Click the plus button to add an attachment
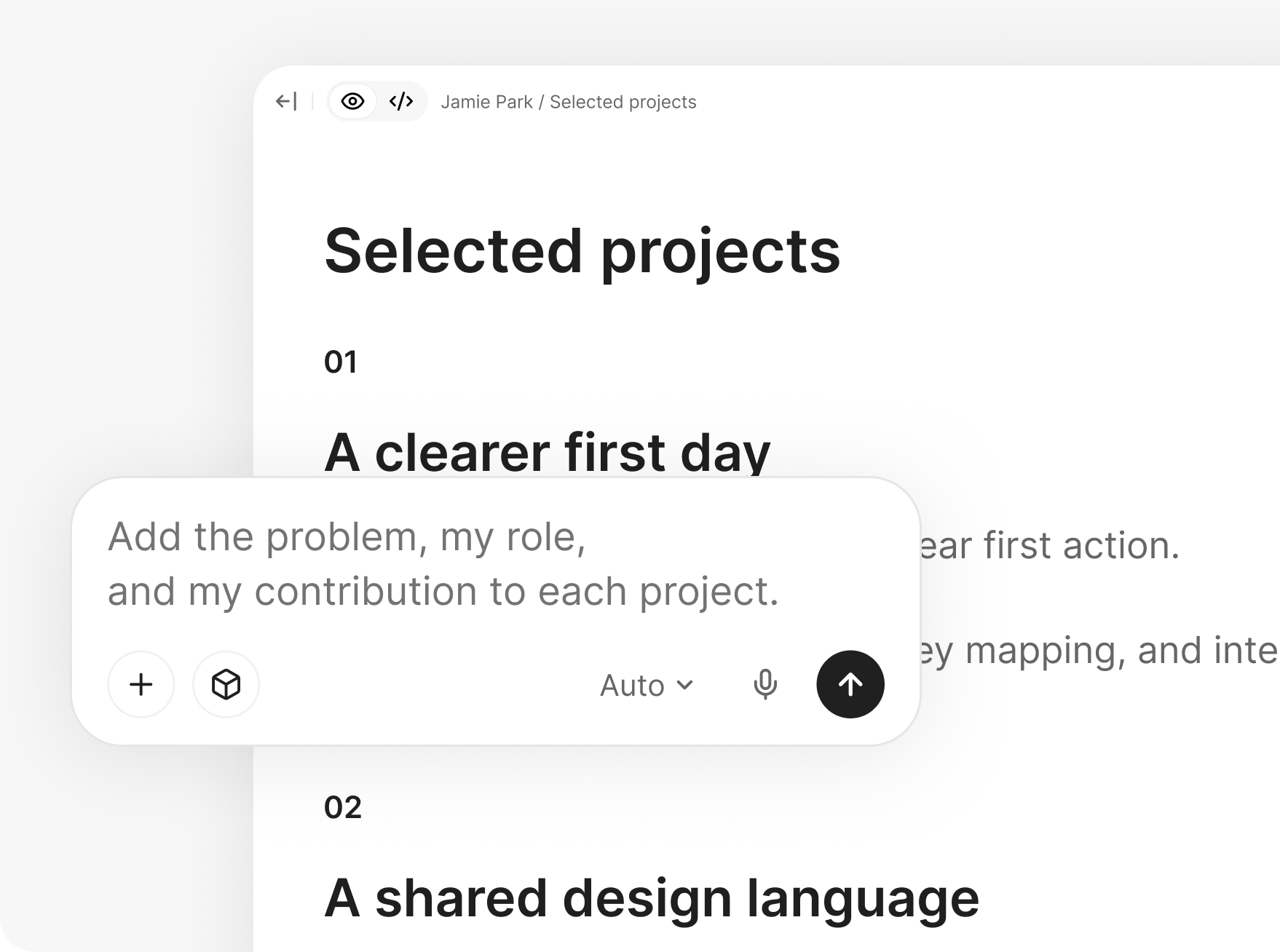 (x=141, y=684)
